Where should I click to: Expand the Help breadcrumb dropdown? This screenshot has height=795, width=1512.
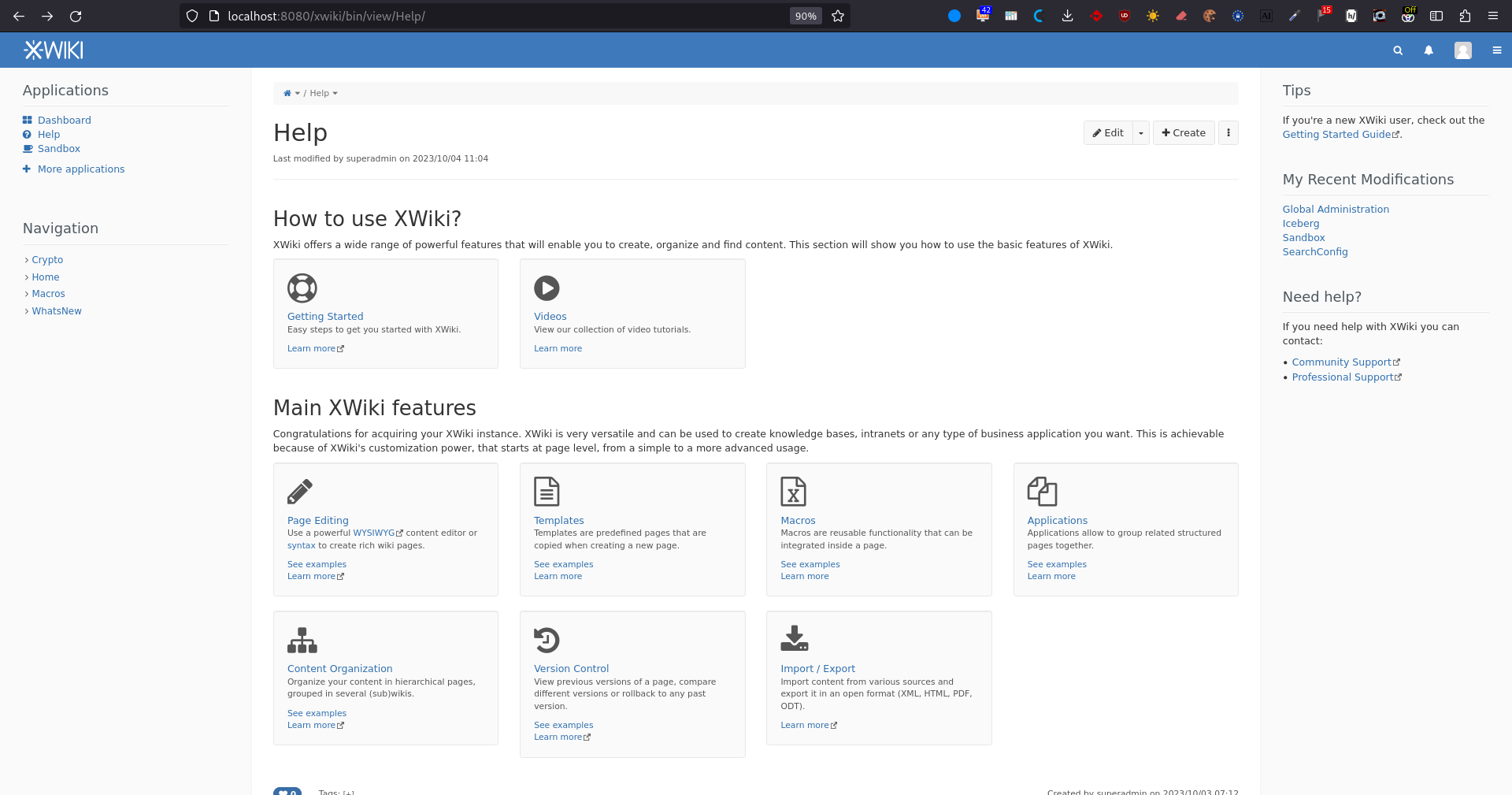[x=335, y=93]
